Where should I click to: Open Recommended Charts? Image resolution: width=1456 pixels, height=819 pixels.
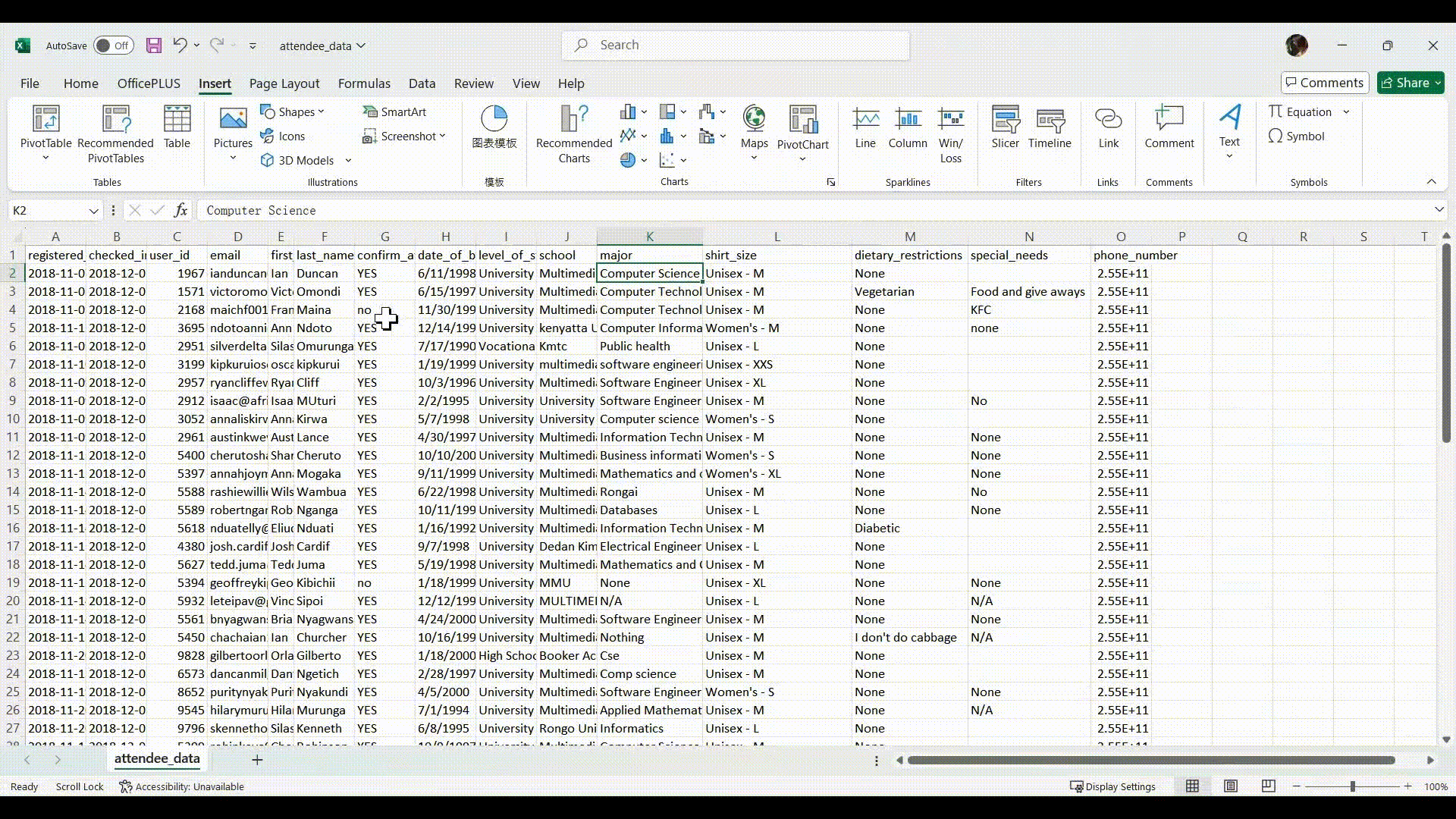(574, 134)
